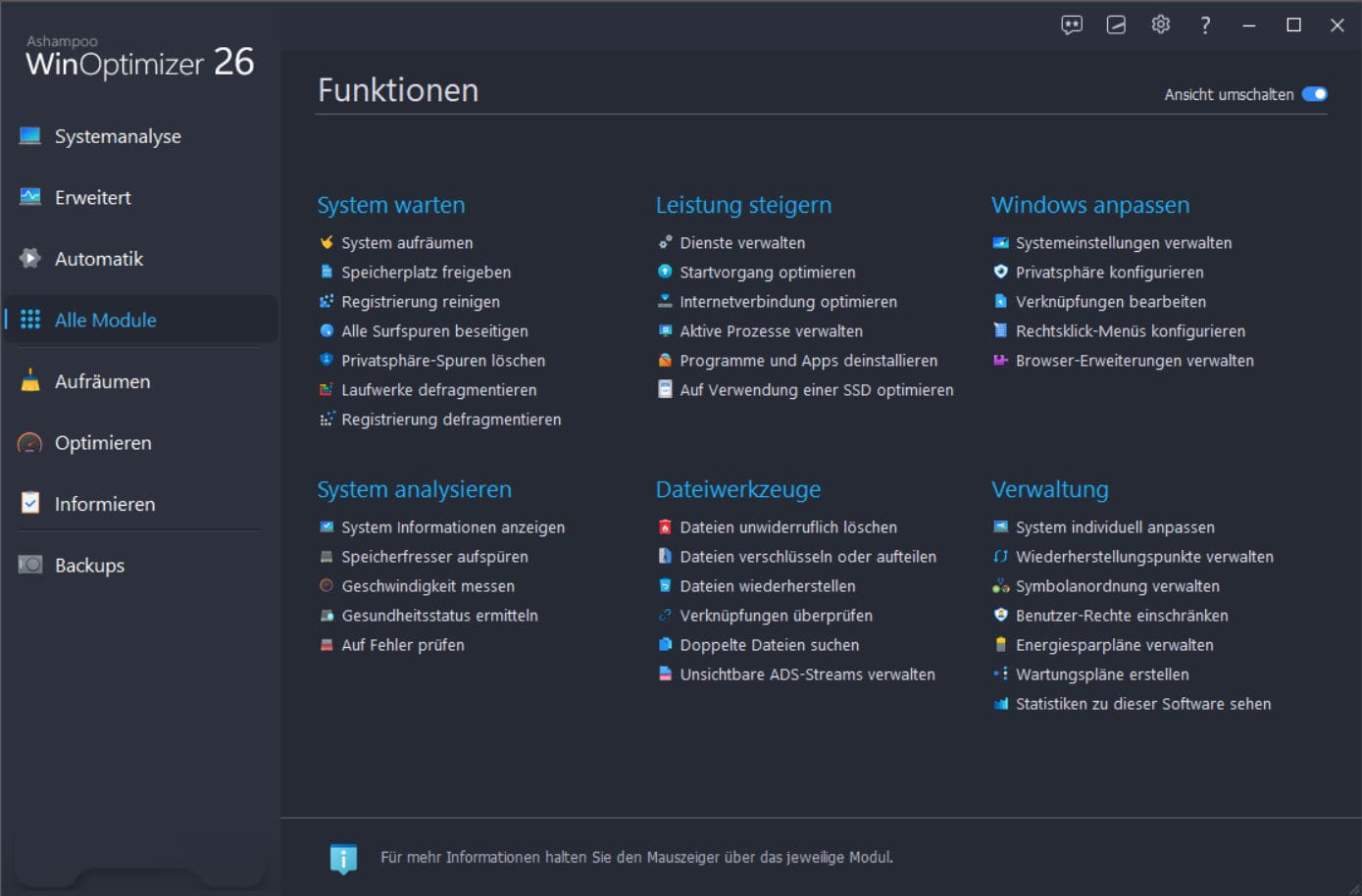Click the broom icon for System aufräumen
Viewport: 1362px width, 896px height.
[327, 243]
